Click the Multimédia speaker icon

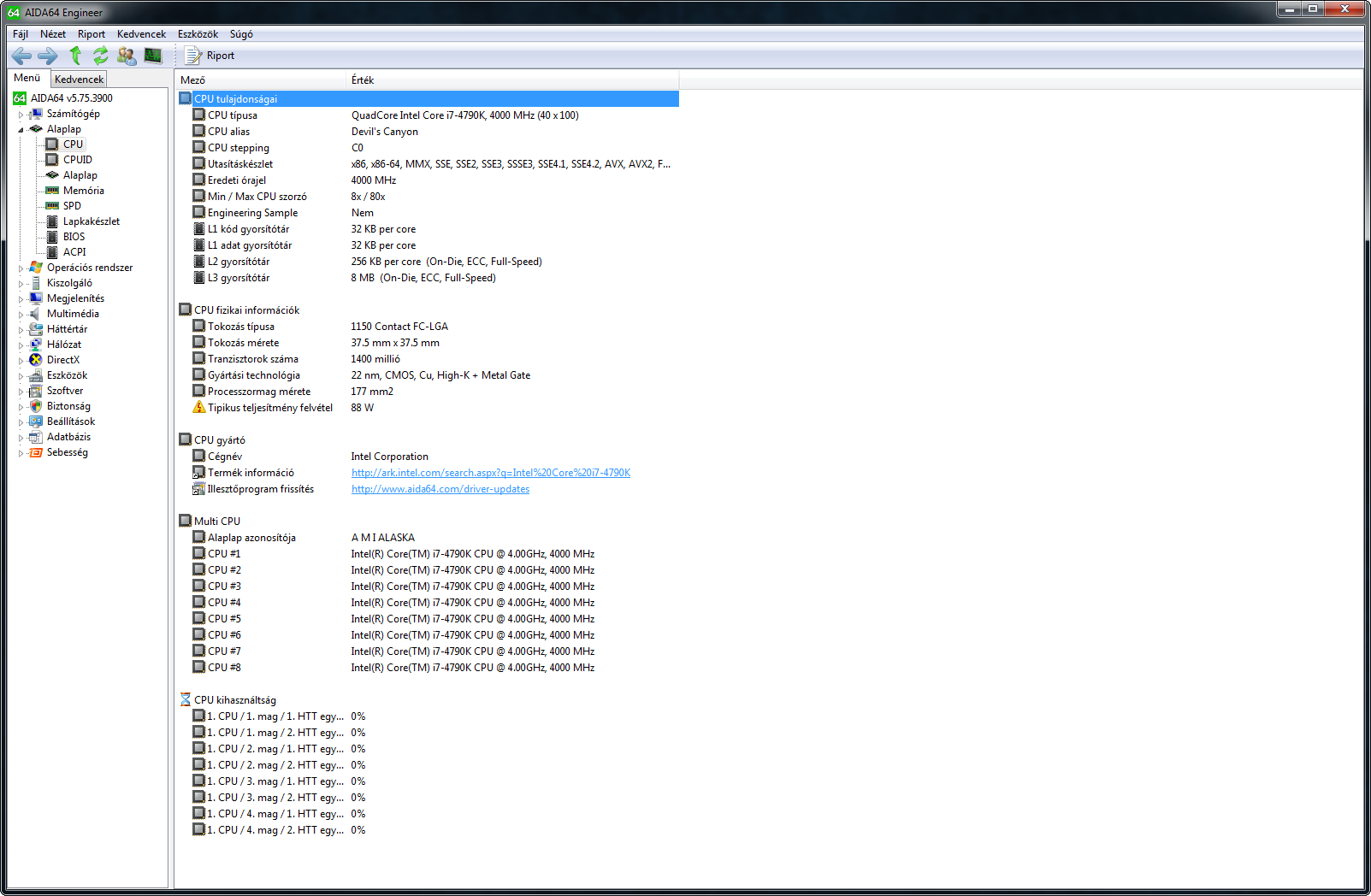click(36, 314)
